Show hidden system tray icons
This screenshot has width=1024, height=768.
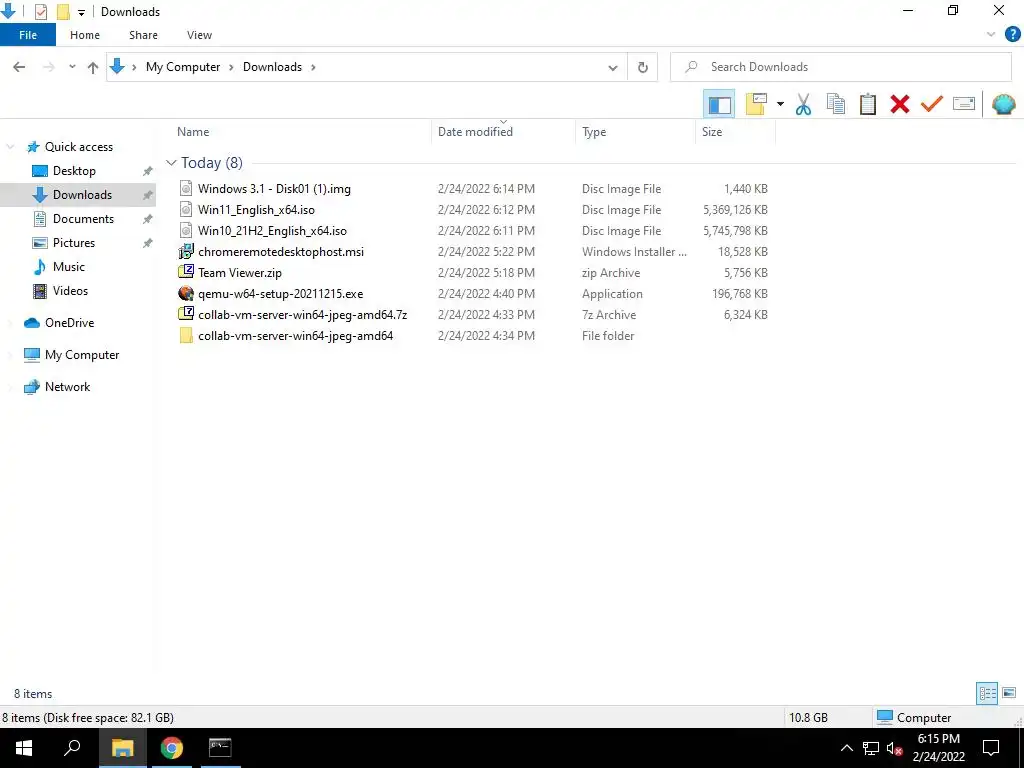tap(846, 748)
